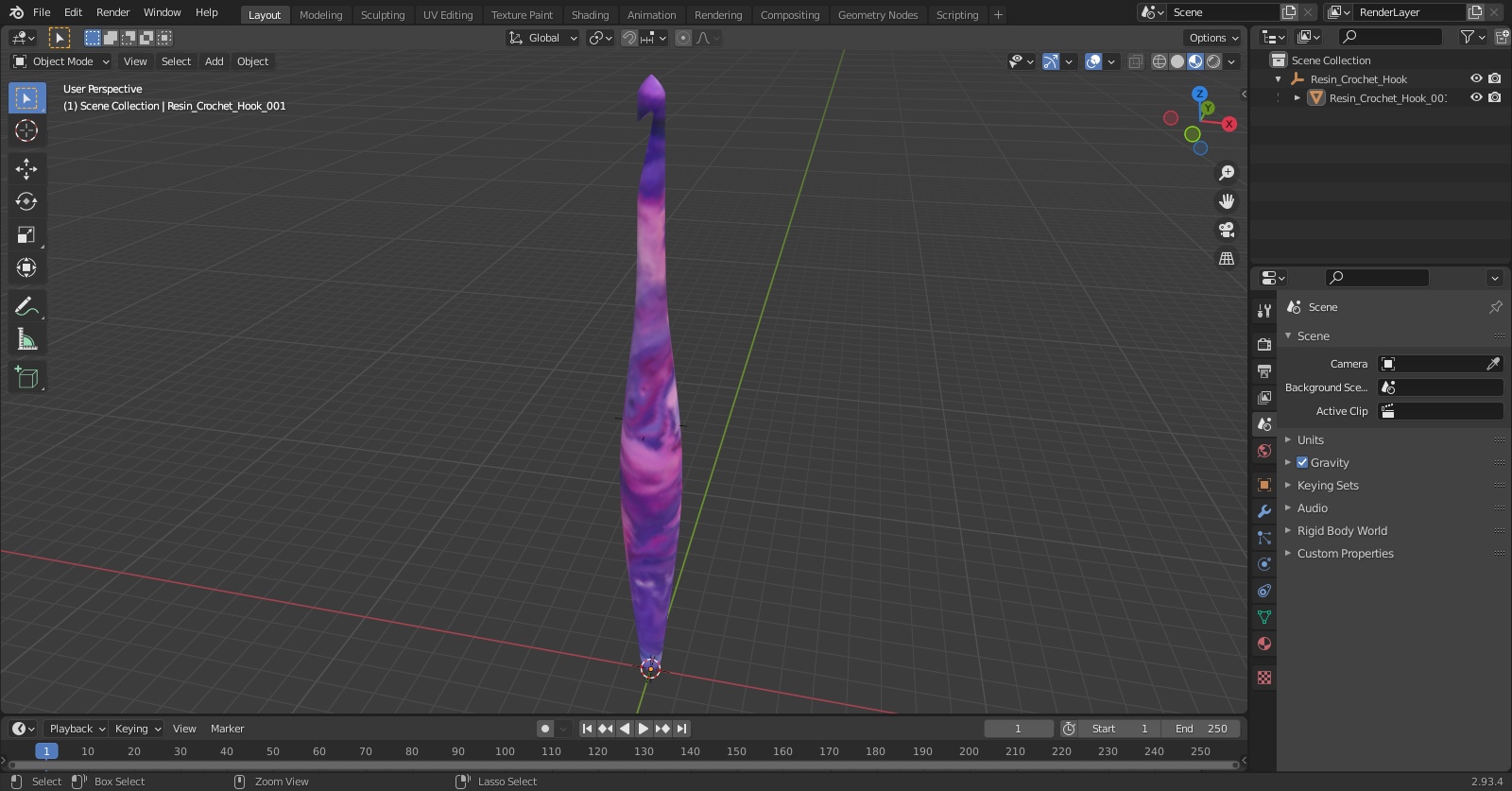Switch to the Shading workspace tab
The image size is (1512, 791).
point(590,14)
